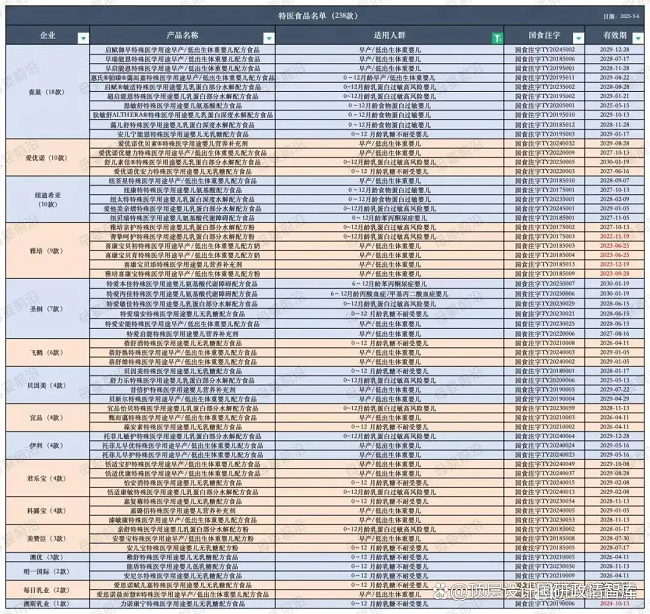Select the 纽迪希亚（10款） company cell

pos(48,199)
